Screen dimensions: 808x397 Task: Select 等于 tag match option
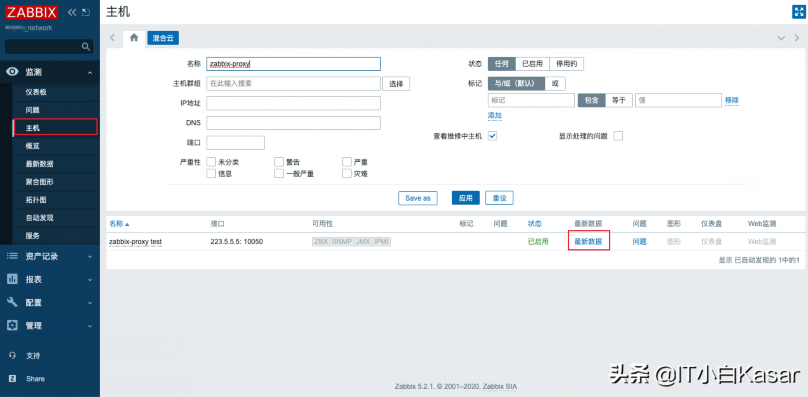click(x=619, y=101)
